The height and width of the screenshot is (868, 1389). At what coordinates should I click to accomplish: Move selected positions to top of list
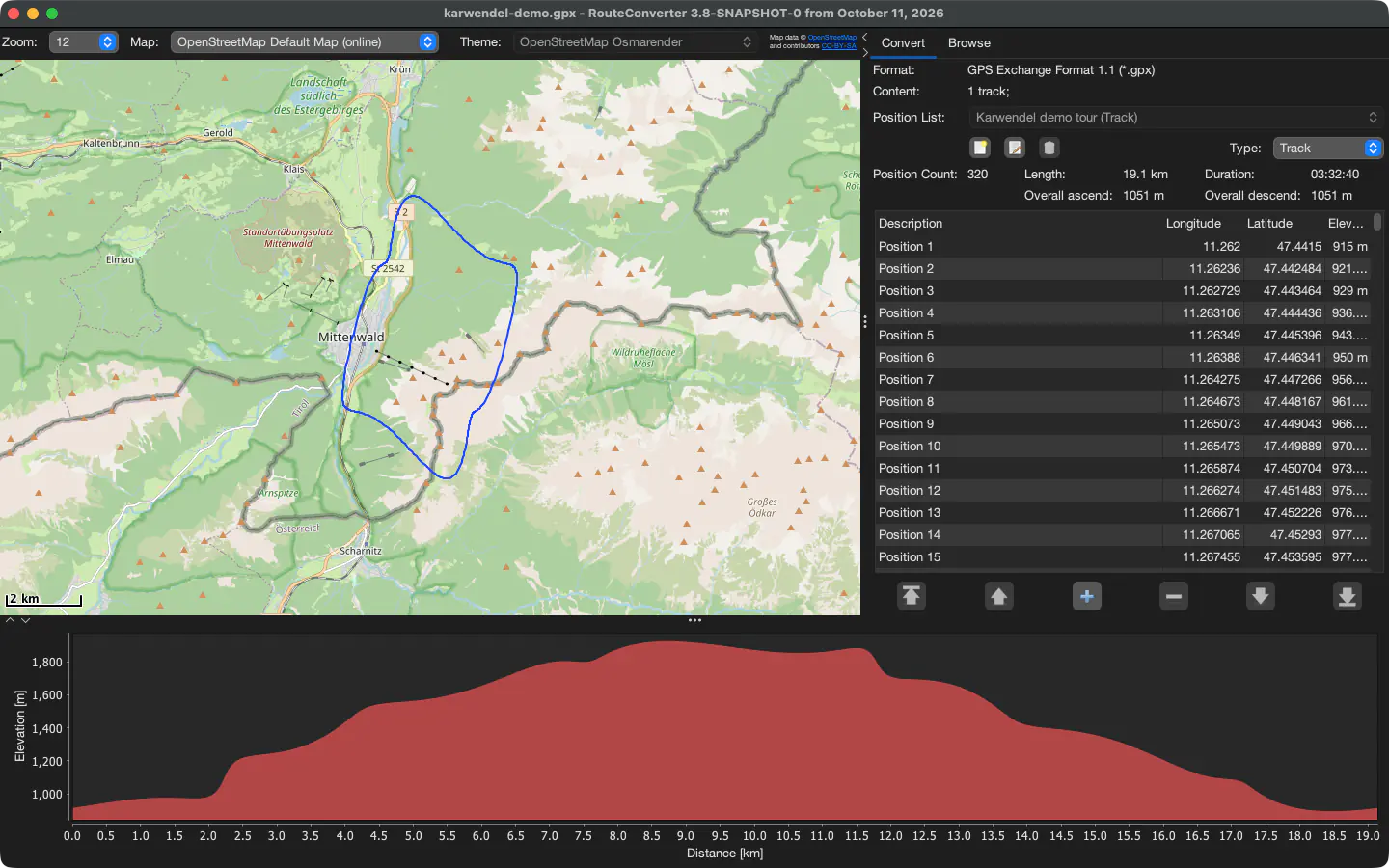[x=912, y=596]
